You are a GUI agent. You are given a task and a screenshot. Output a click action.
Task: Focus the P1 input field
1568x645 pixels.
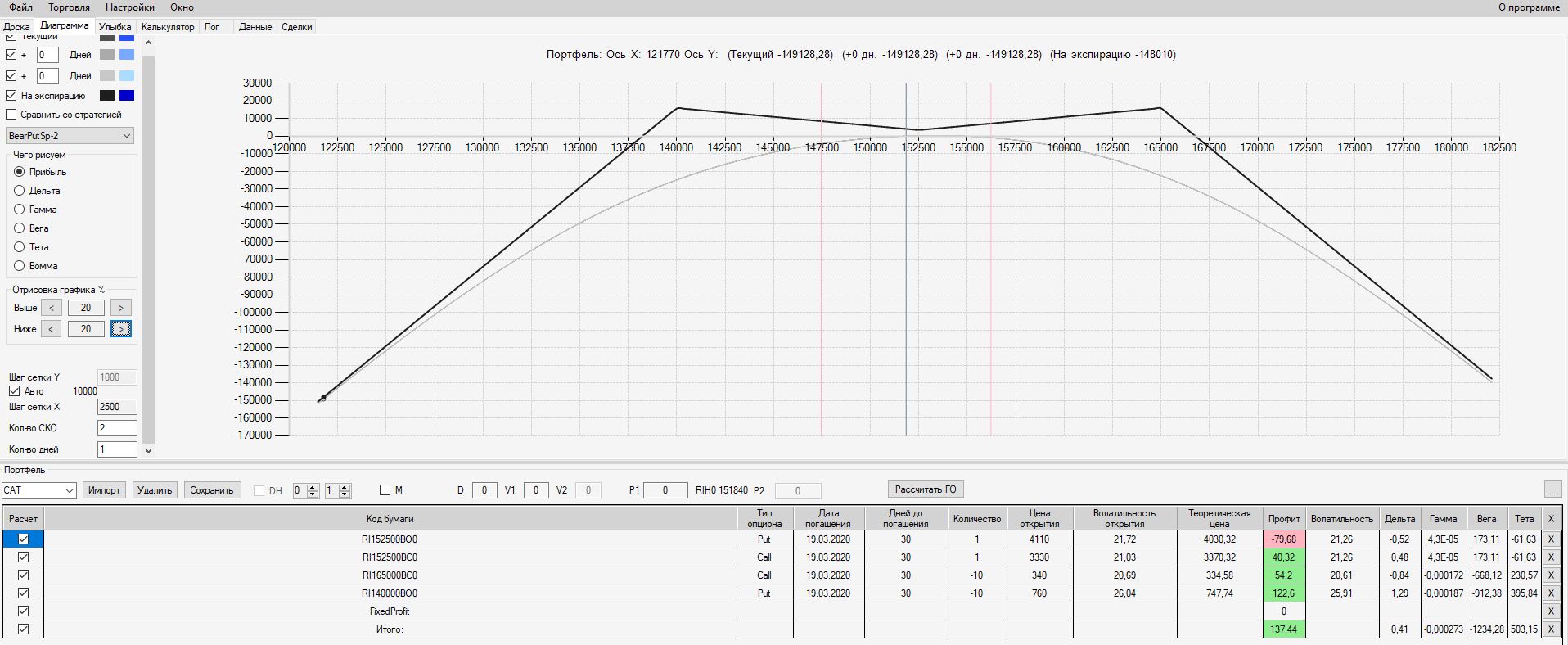click(665, 490)
